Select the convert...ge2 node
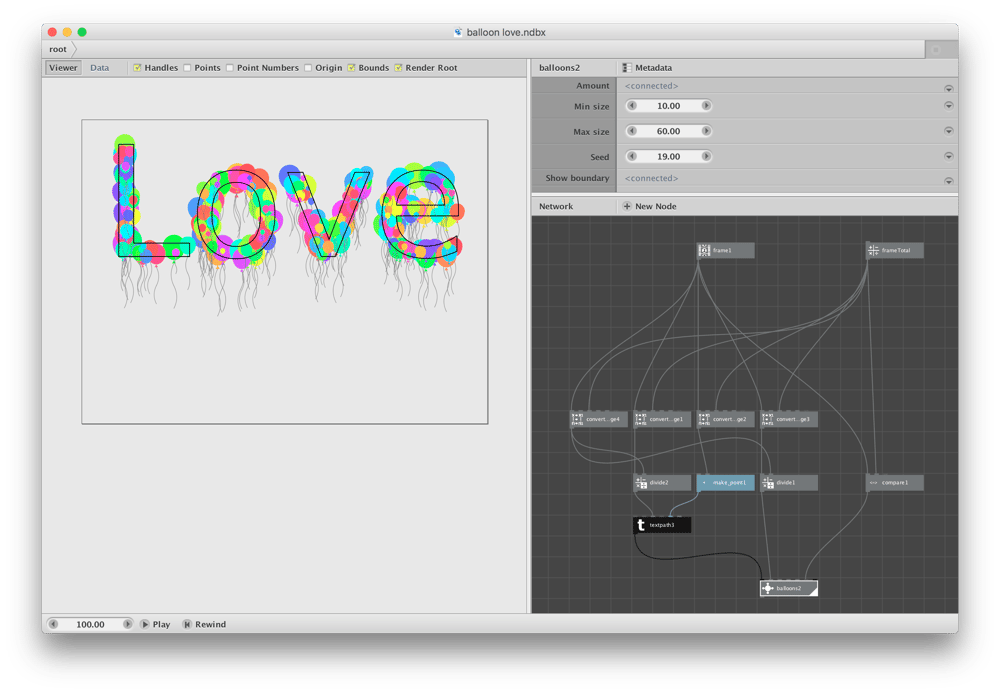Viewport: 1000px width, 693px height. (x=726, y=419)
